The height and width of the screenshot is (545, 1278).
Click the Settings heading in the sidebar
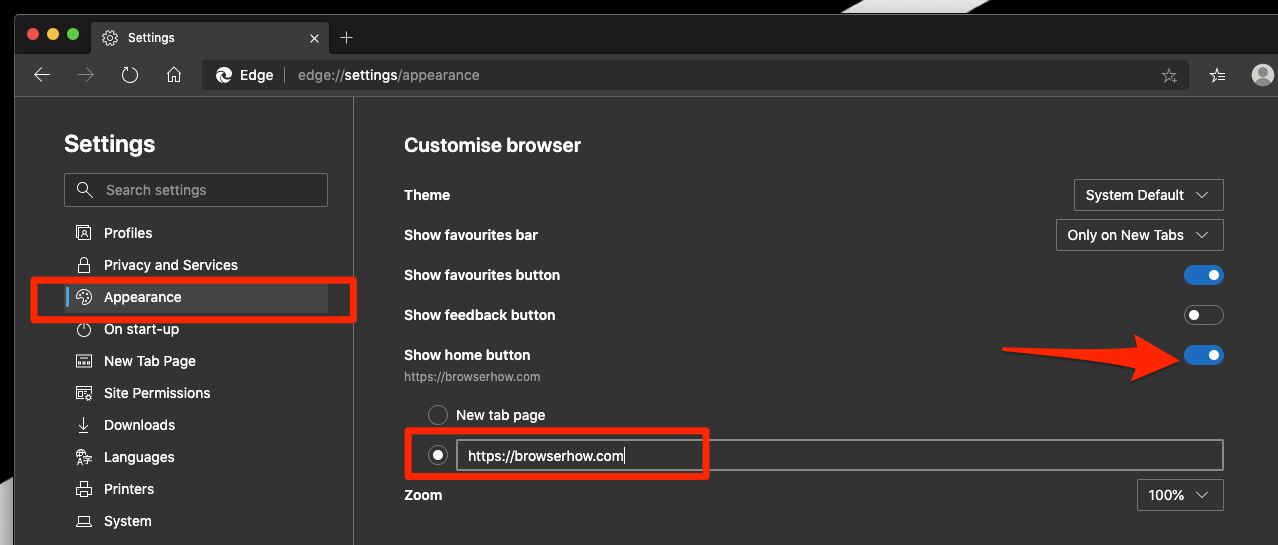pos(110,144)
